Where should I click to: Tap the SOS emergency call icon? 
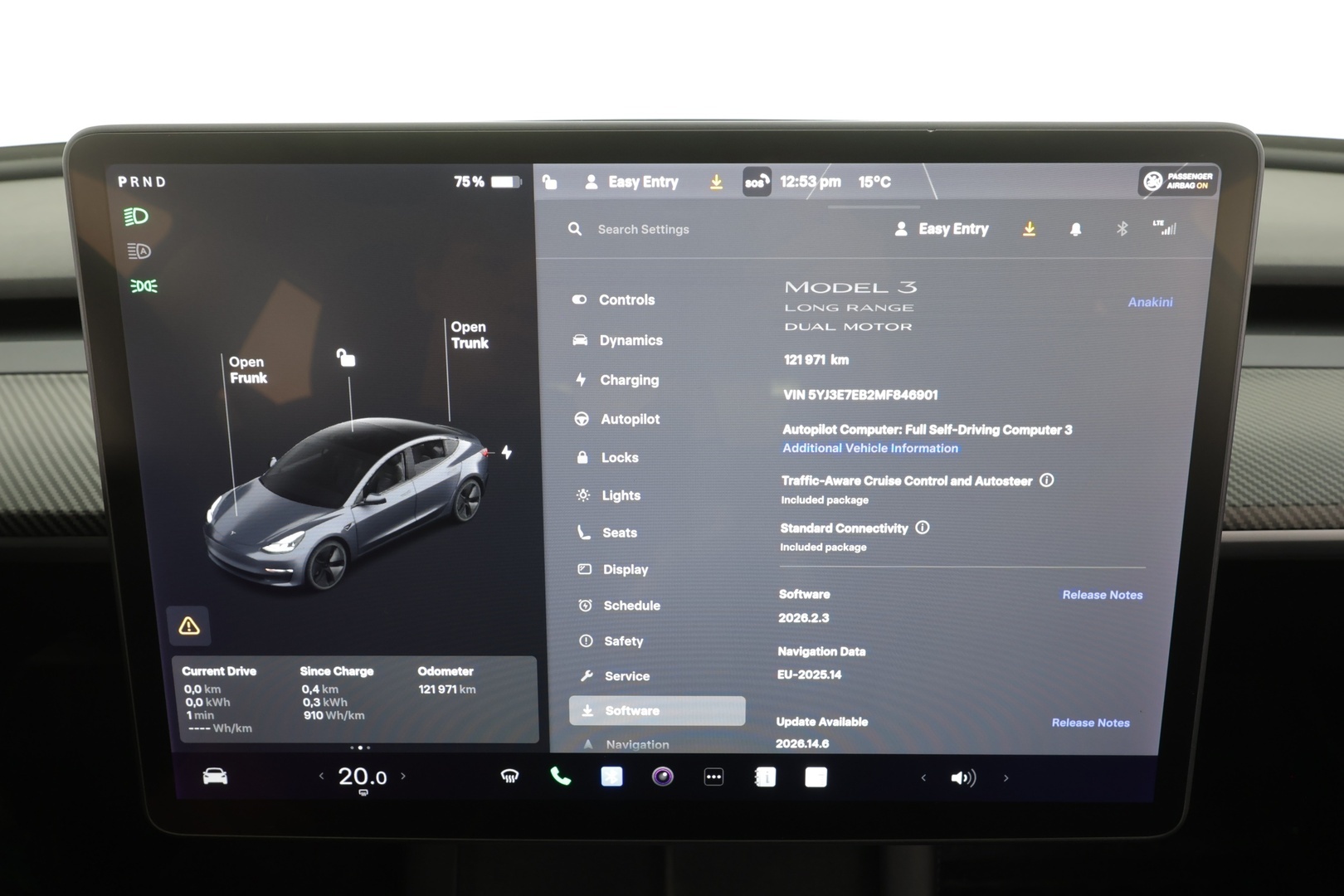coord(756,182)
